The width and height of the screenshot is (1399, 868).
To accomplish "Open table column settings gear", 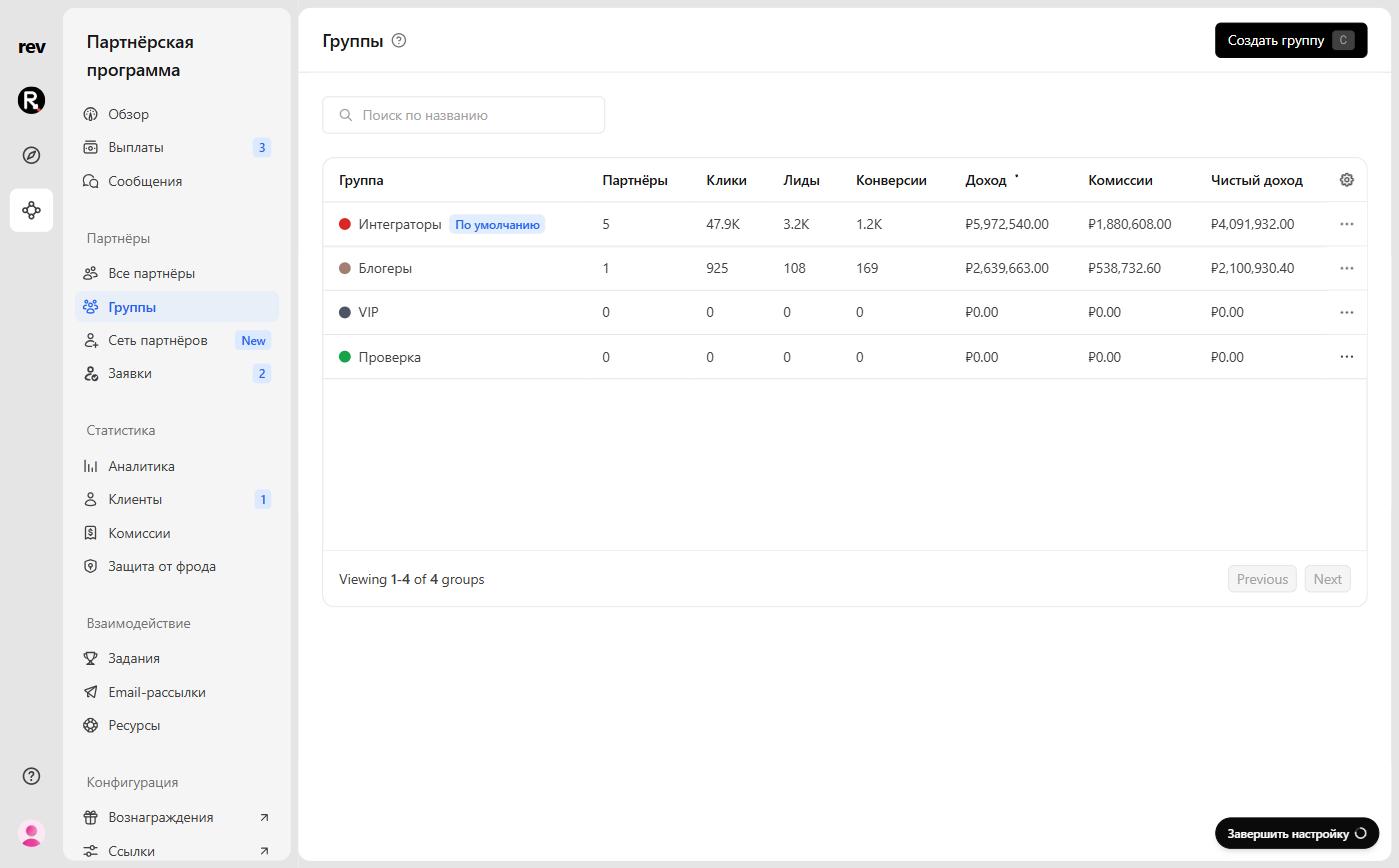I will coord(1347,180).
